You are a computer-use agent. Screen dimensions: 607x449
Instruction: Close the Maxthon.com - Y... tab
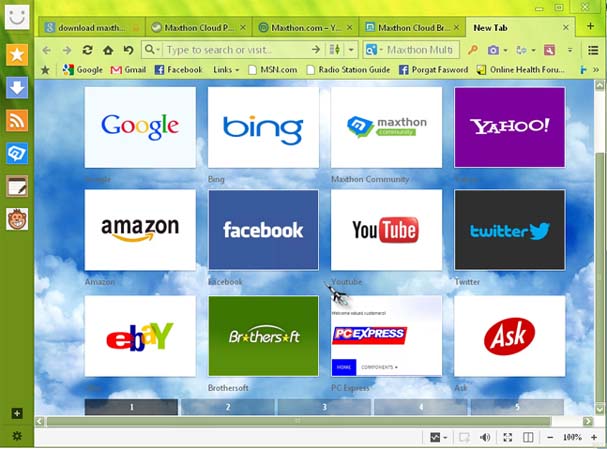tap(350, 27)
